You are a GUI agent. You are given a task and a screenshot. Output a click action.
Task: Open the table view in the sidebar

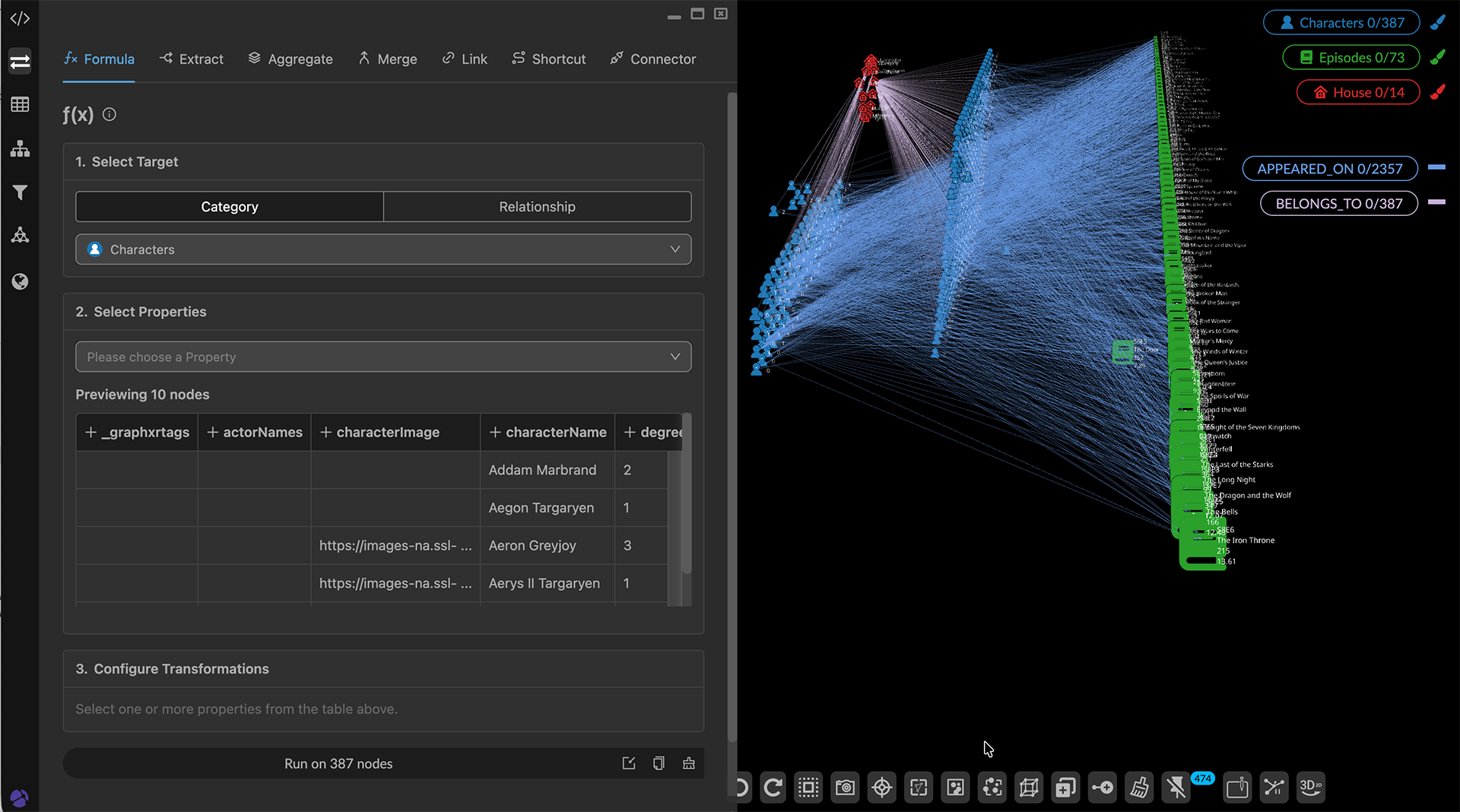pyautogui.click(x=20, y=105)
